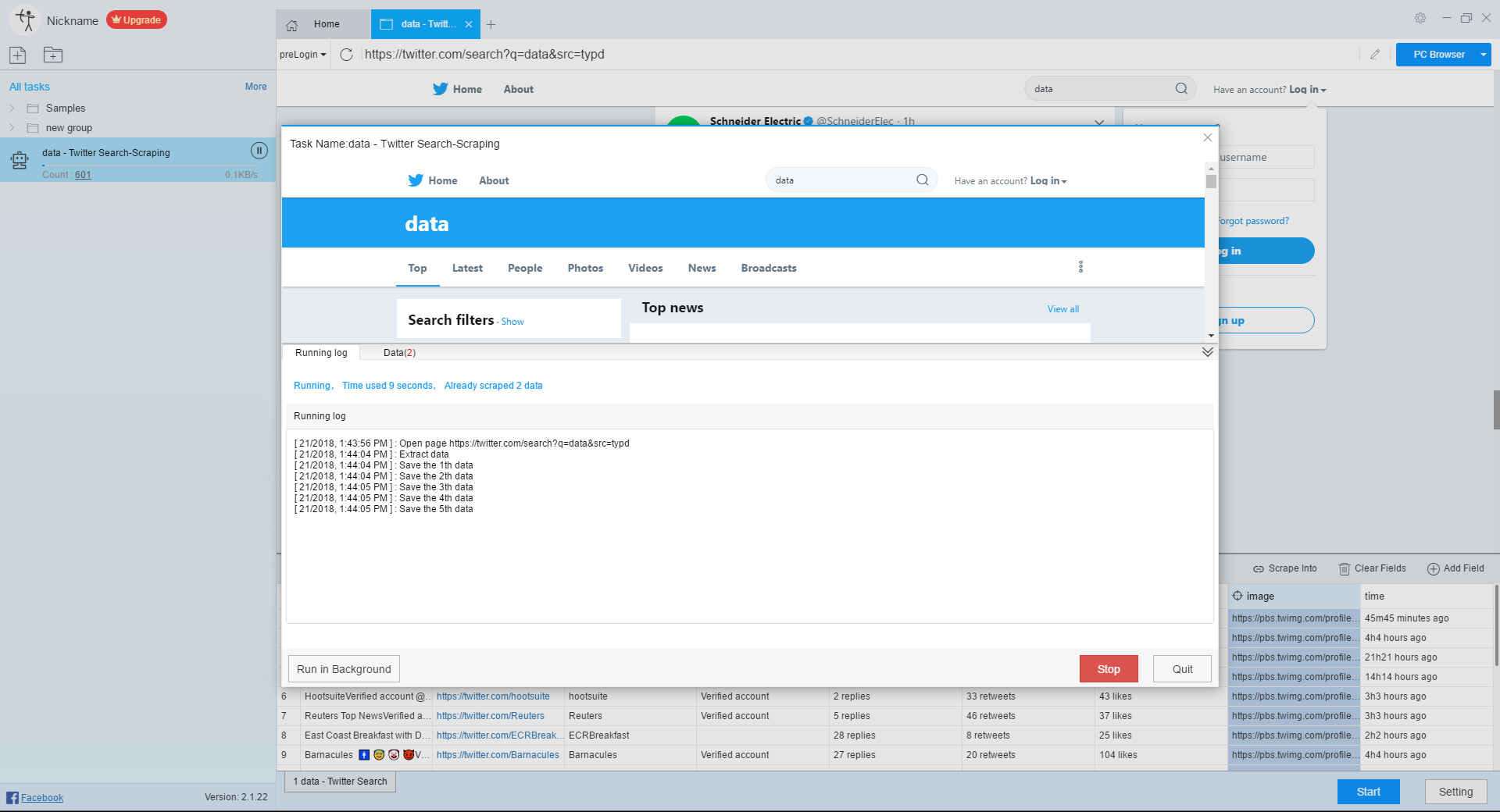
Task: Click the Clear Fields trash icon
Action: [x=1344, y=569]
